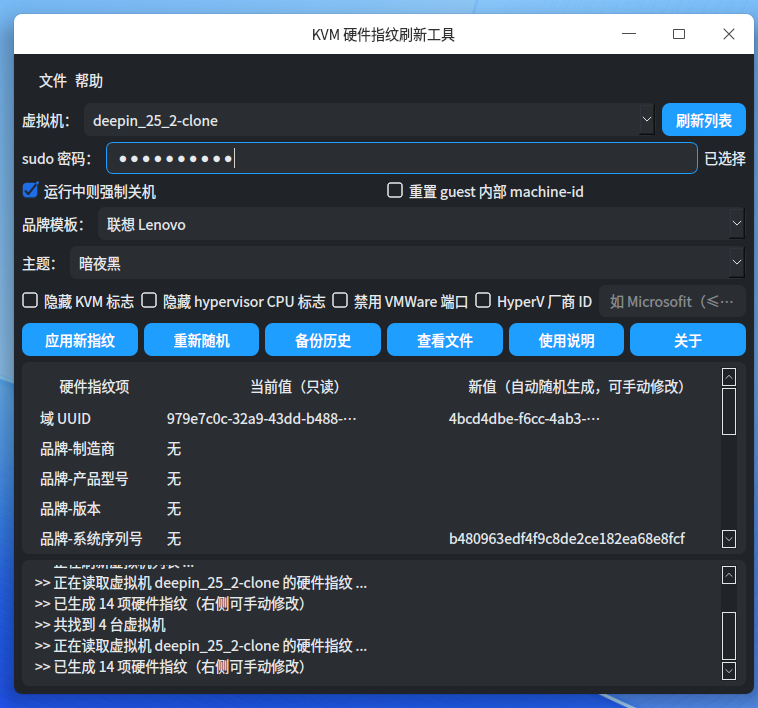This screenshot has height=708, width=758.
Task: Click log panel scroll-up arrow
Action: pos(729,575)
